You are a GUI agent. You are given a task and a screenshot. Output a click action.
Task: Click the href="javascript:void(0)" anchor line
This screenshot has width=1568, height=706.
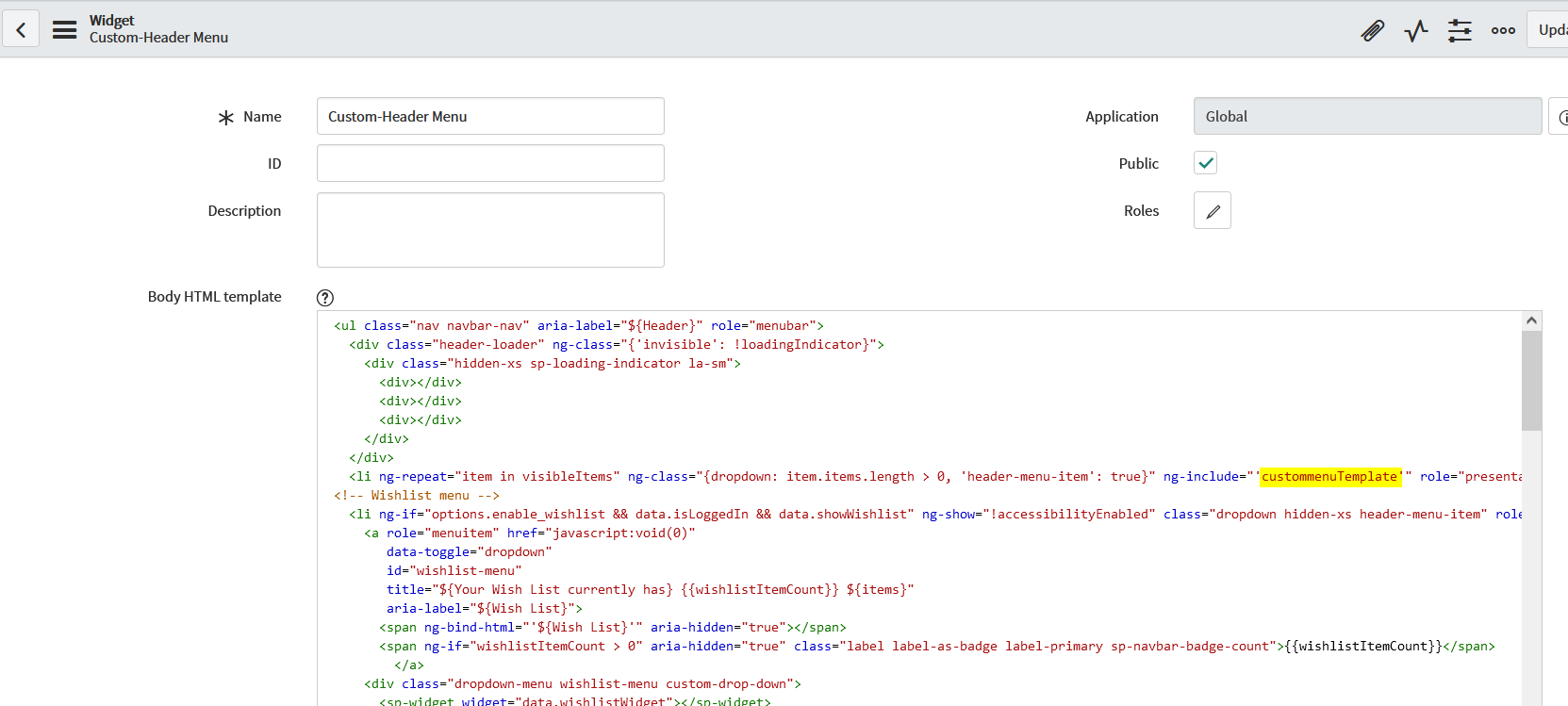(530, 533)
